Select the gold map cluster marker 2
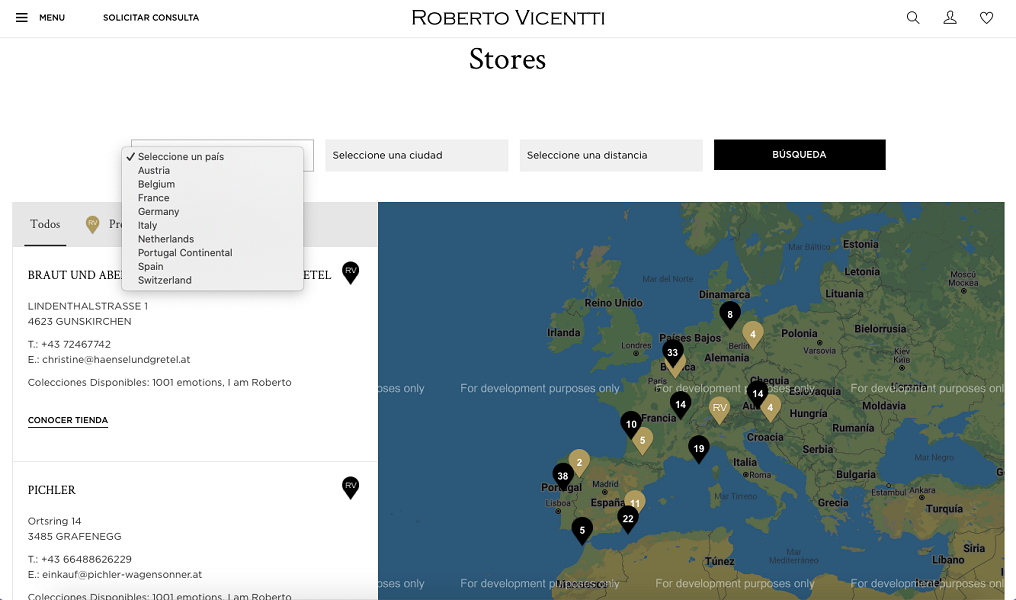 click(579, 463)
